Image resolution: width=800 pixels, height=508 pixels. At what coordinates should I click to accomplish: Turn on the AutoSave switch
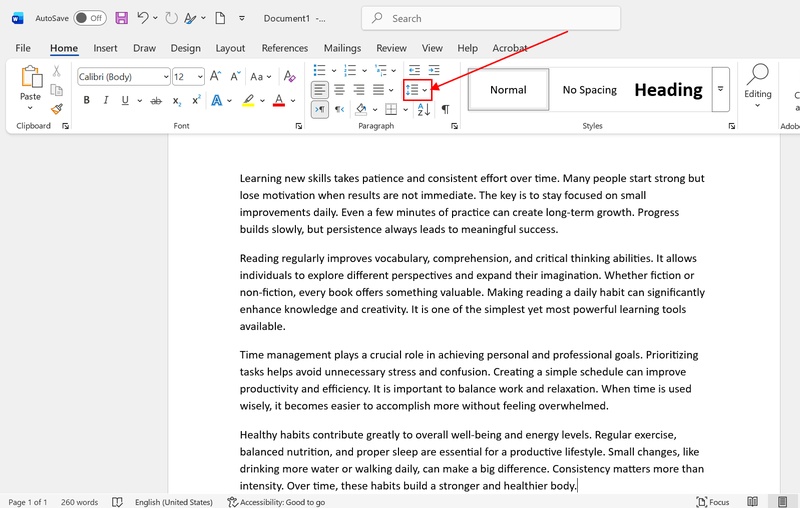click(x=90, y=18)
